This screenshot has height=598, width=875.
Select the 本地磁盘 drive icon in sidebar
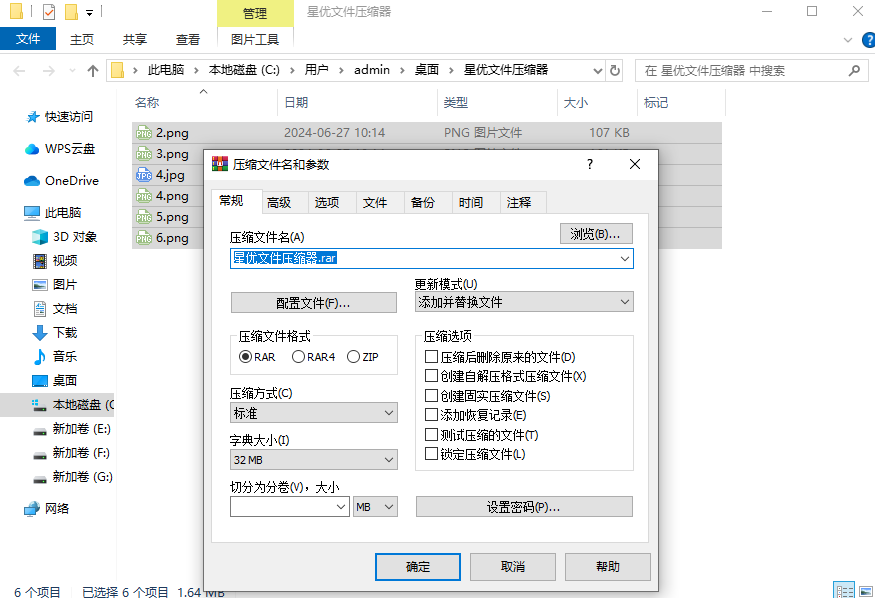[x=39, y=405]
